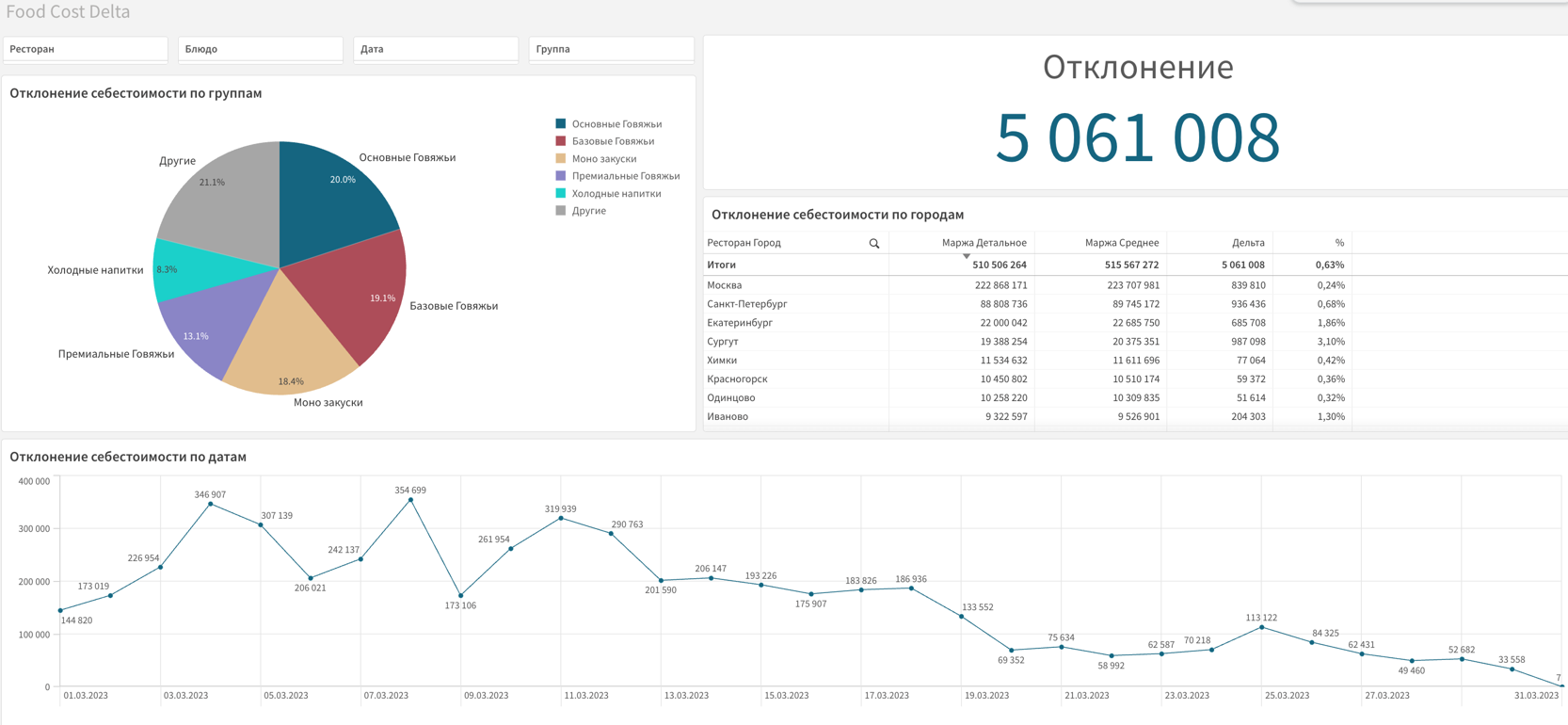The height and width of the screenshot is (725, 1568).
Task: Select Химки in the city table
Action: [722, 361]
